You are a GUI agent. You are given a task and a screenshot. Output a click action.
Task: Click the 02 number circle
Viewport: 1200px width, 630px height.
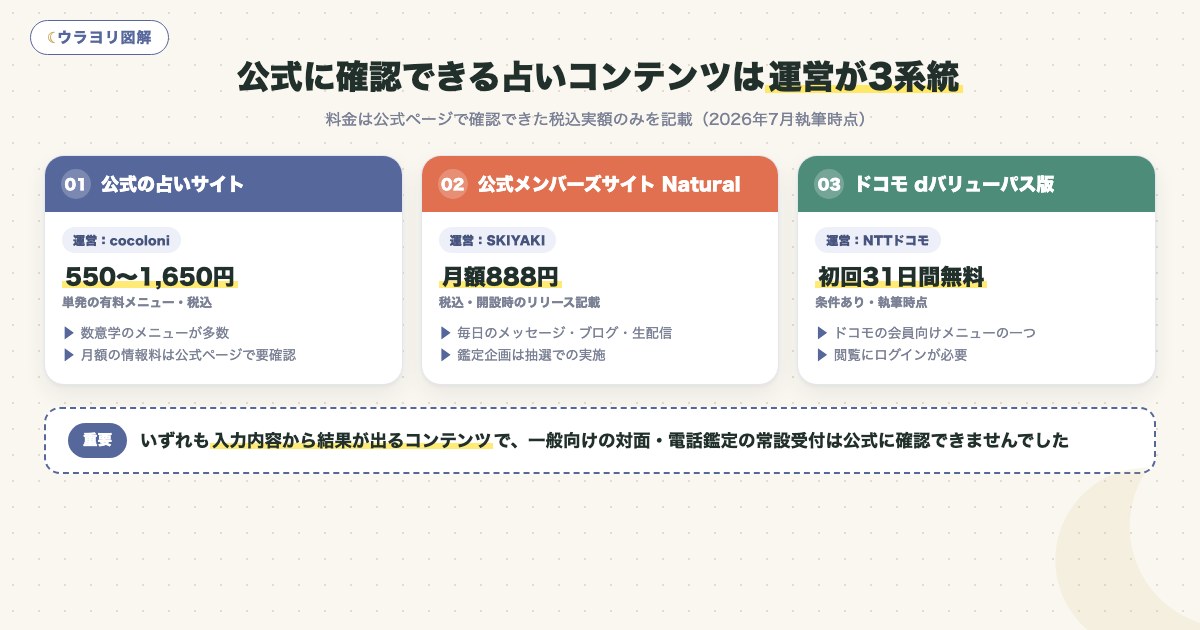point(453,184)
